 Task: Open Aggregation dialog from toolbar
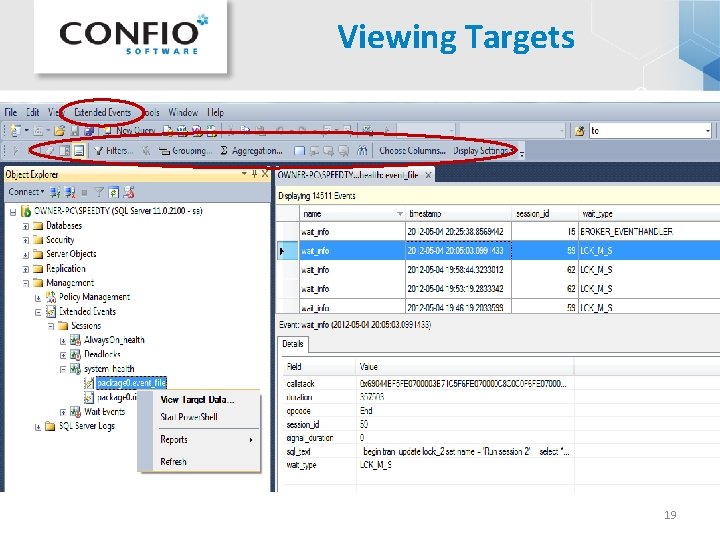(x=251, y=151)
